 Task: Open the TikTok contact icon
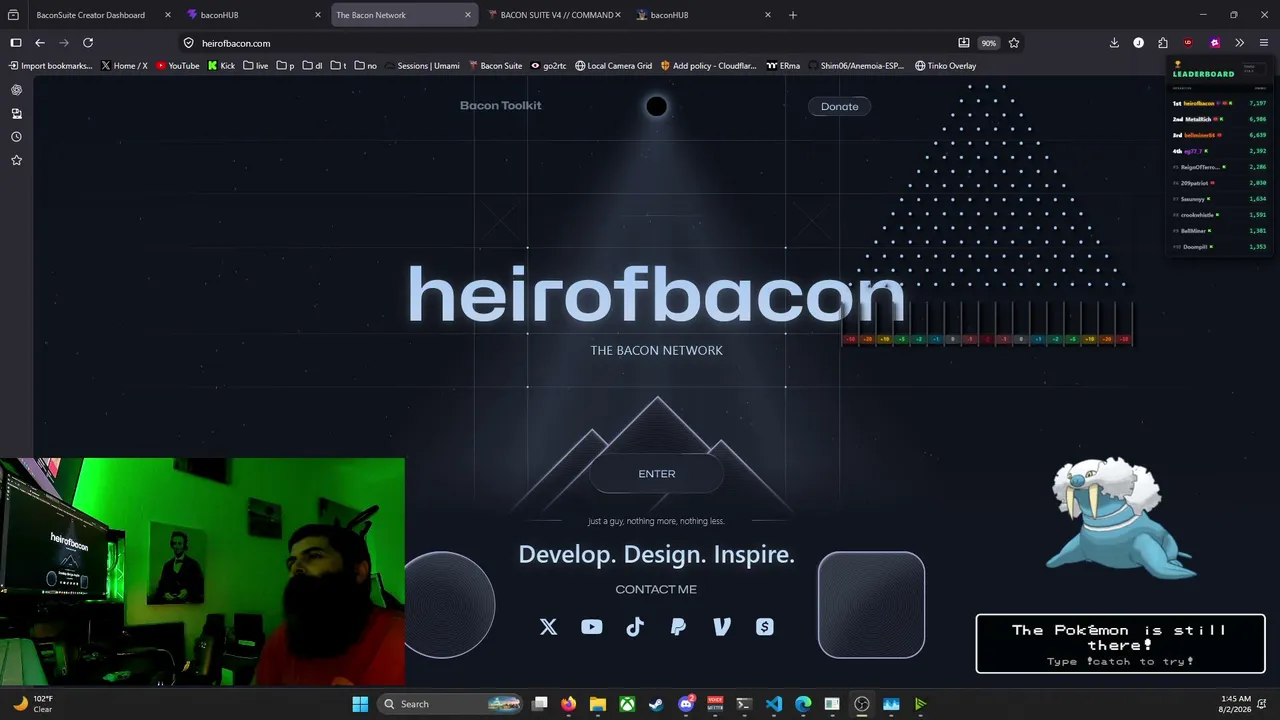pyautogui.click(x=635, y=627)
